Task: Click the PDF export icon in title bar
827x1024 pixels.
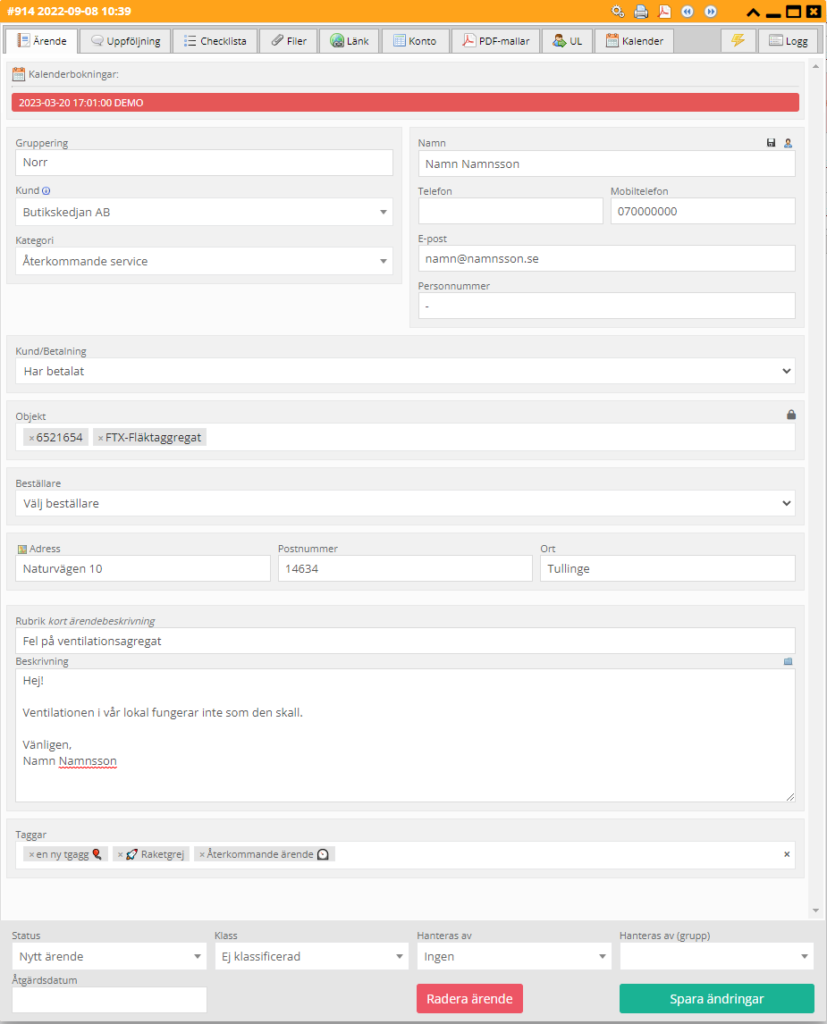Action: [x=664, y=11]
